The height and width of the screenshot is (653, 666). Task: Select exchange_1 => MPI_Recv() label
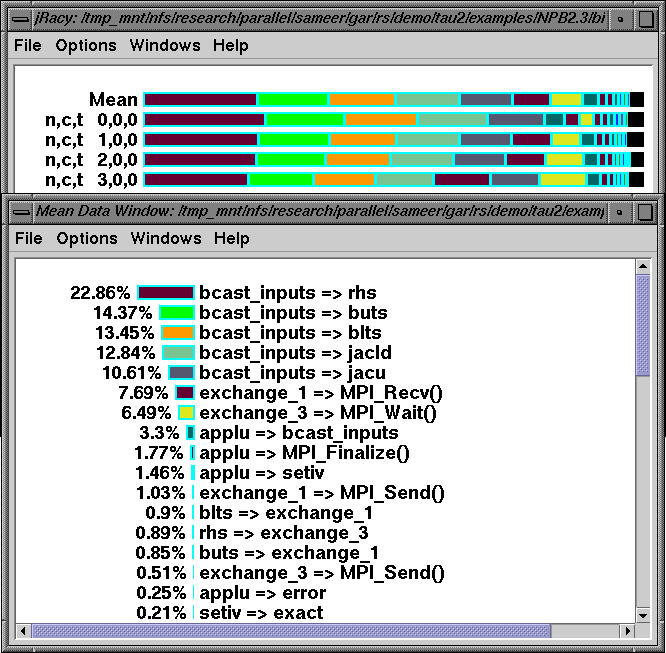point(321,393)
